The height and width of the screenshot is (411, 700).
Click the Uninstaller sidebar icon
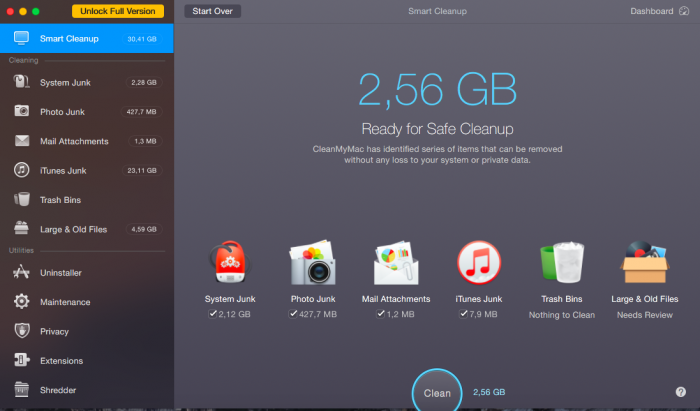coord(21,272)
